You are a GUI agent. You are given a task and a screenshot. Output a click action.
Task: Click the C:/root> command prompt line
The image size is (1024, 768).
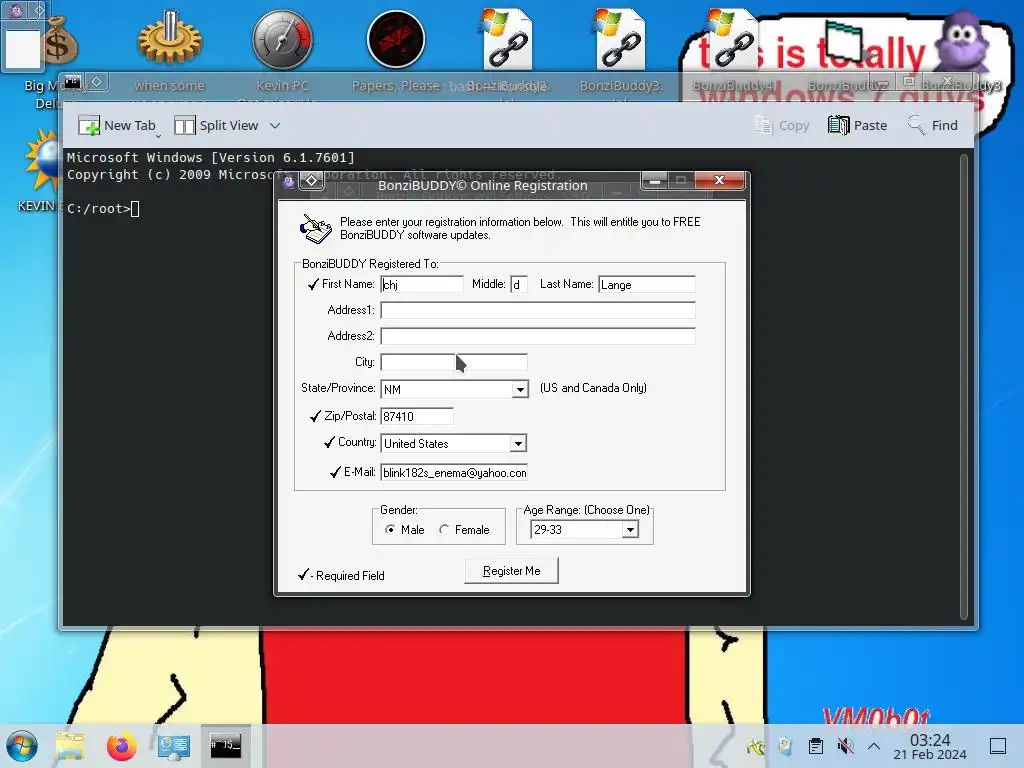pyautogui.click(x=103, y=209)
